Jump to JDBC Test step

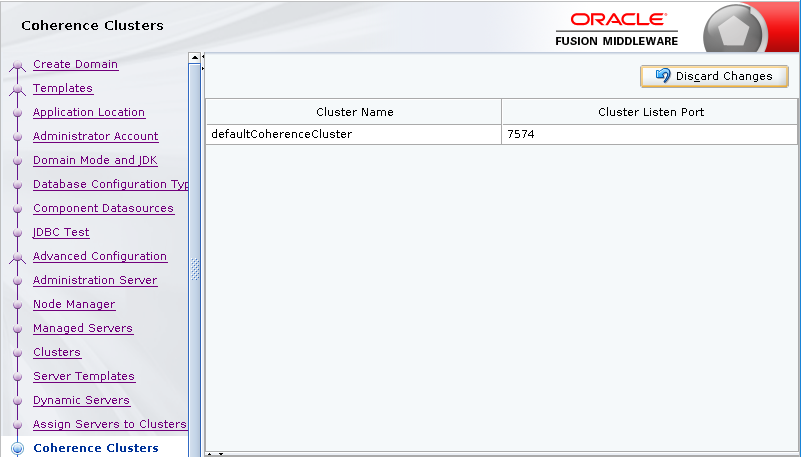click(x=61, y=232)
